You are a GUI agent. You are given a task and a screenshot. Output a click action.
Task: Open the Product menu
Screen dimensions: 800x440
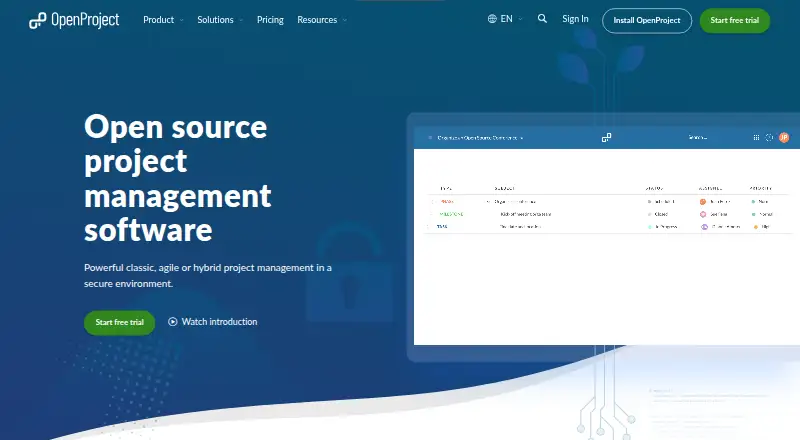point(158,20)
